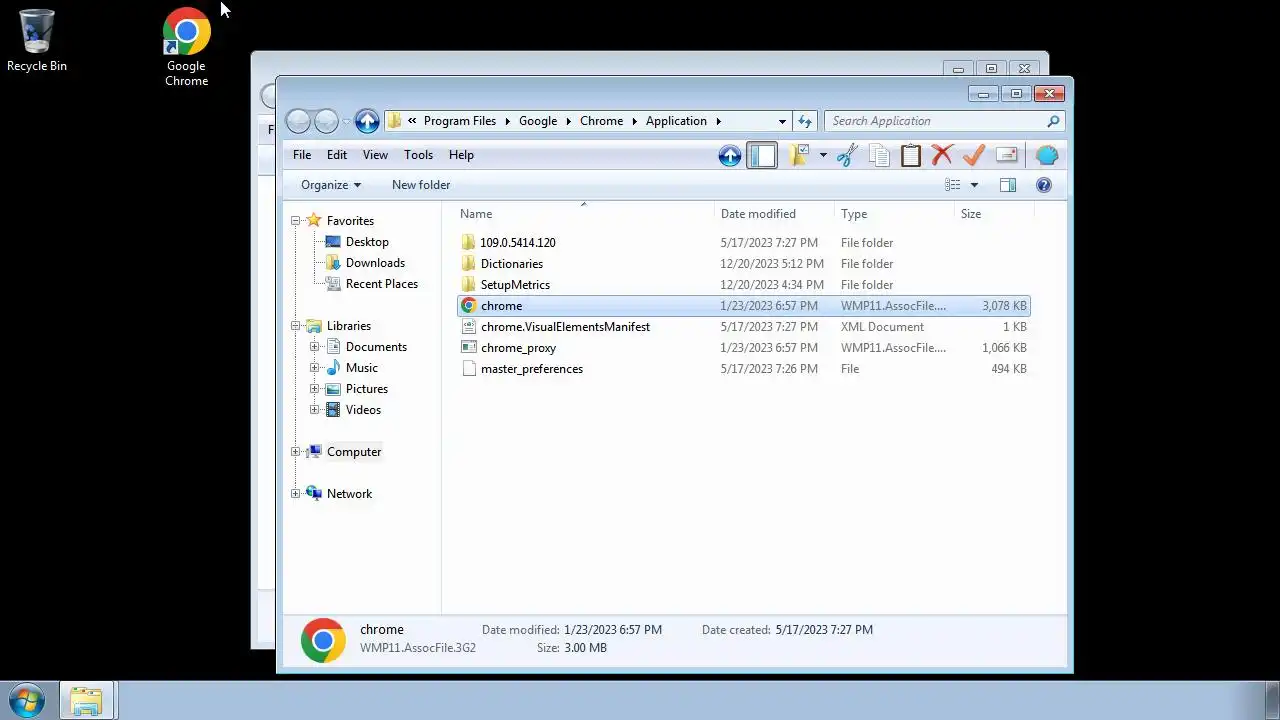Select Network in navigation pane

click(349, 494)
